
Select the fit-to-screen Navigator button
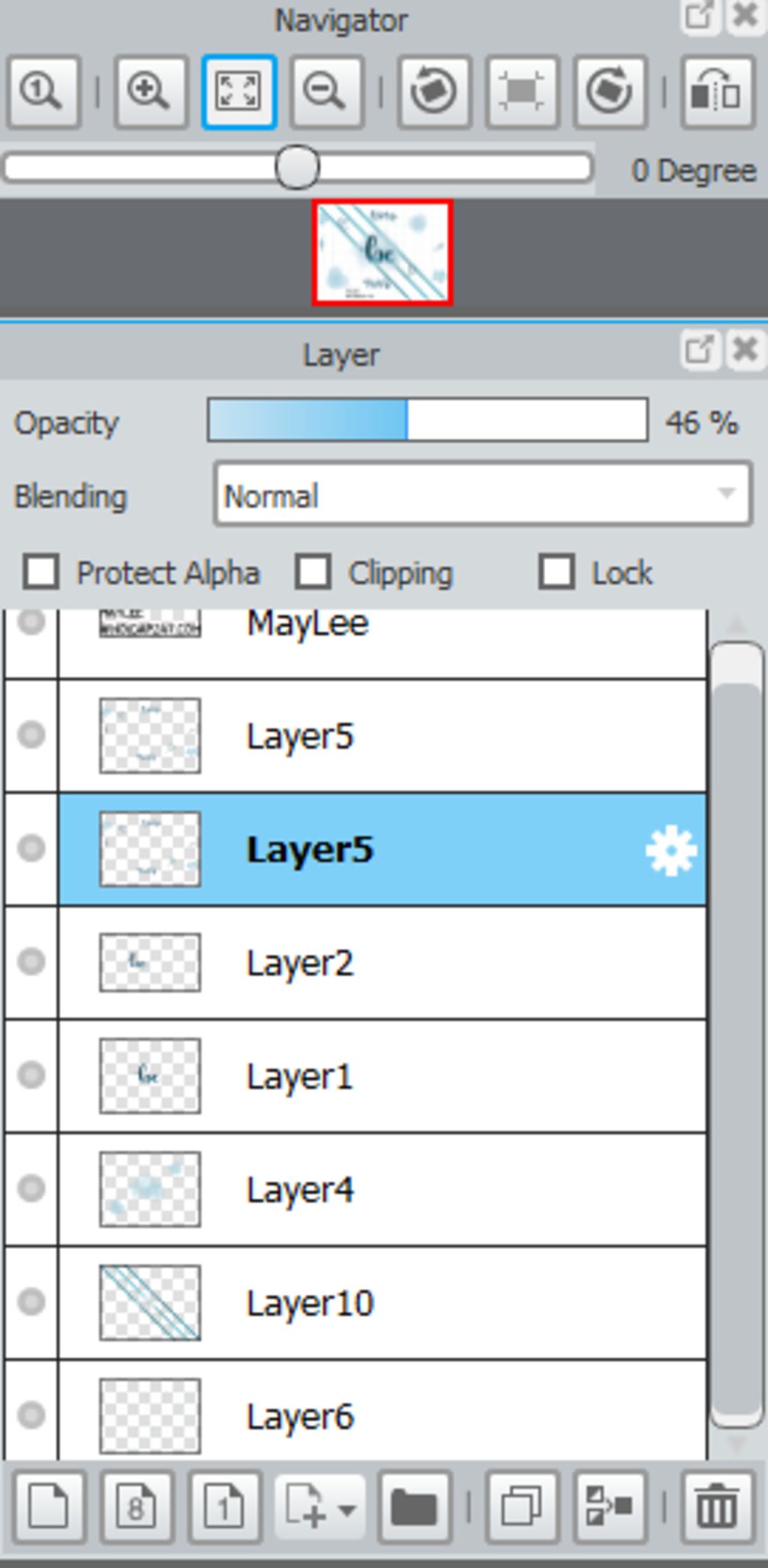pos(238,92)
